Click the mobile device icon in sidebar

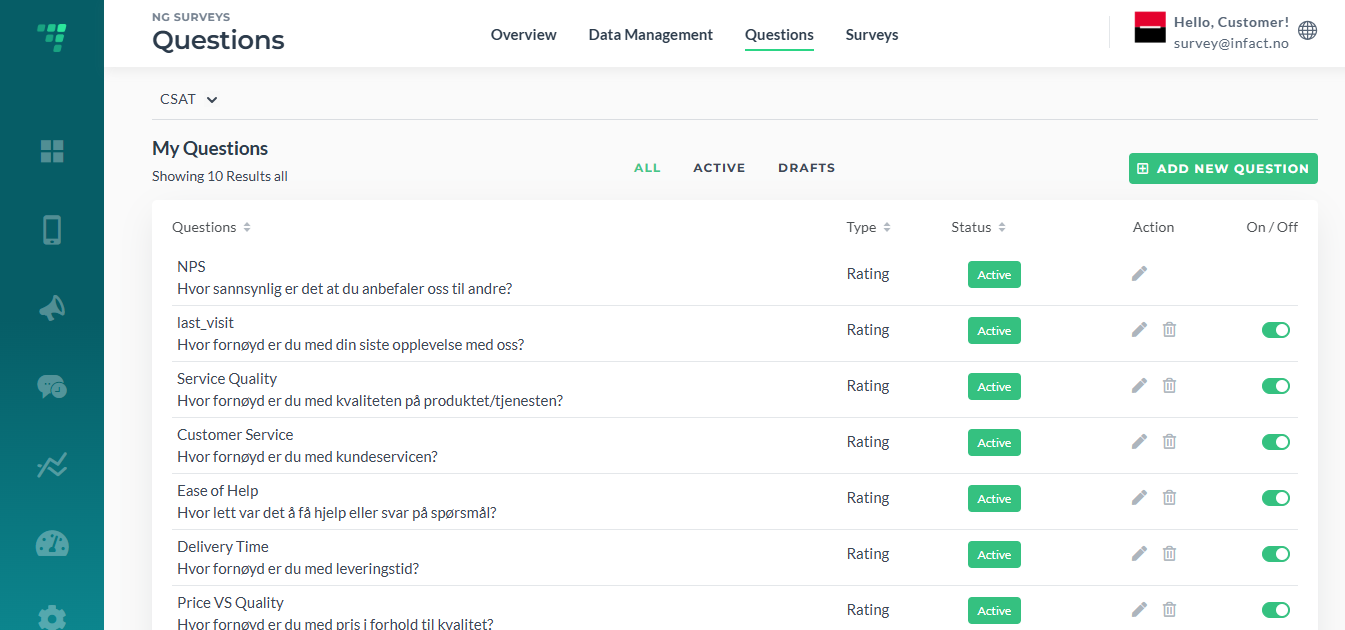point(52,230)
